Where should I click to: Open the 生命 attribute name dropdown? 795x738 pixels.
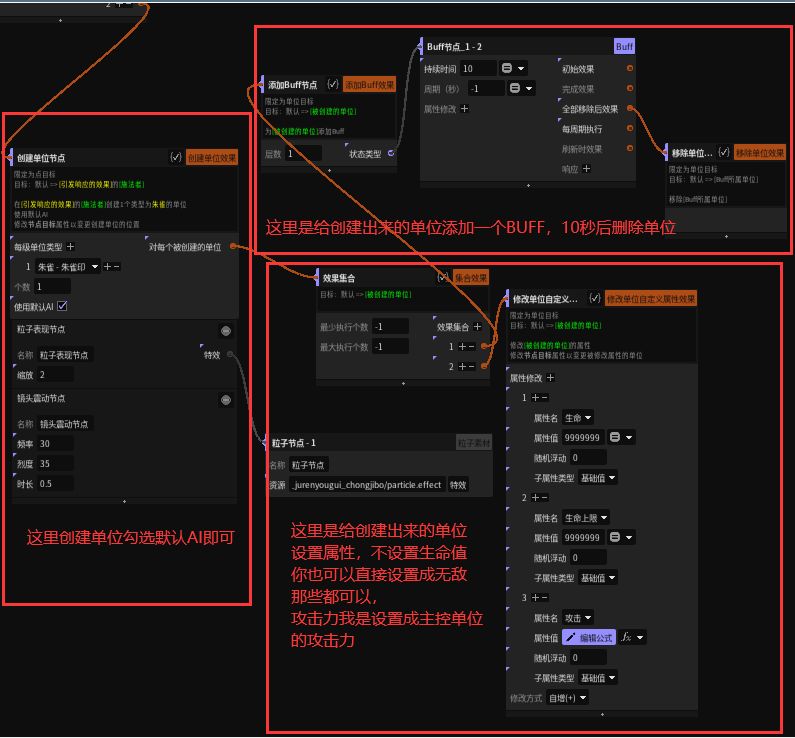(x=578, y=418)
